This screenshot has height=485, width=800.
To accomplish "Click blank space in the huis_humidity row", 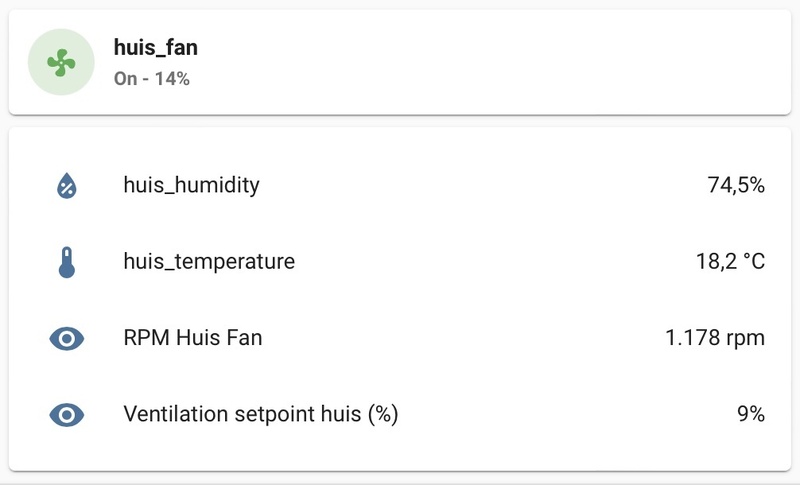I will [x=480, y=185].
